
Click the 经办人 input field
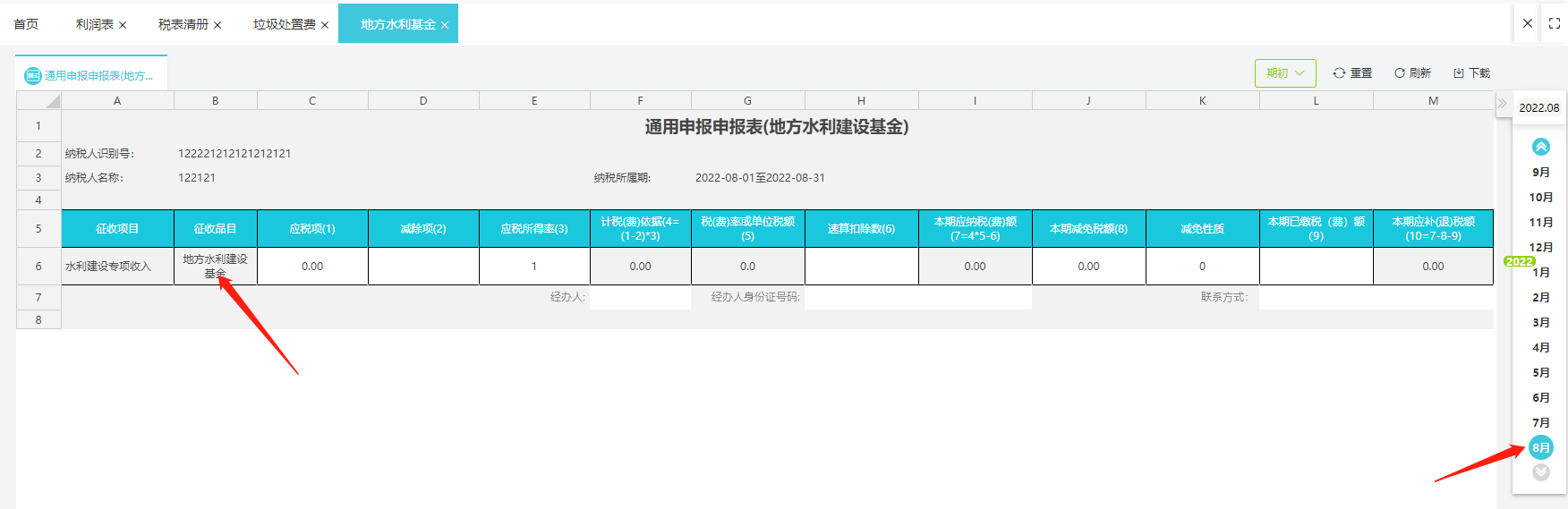point(640,297)
